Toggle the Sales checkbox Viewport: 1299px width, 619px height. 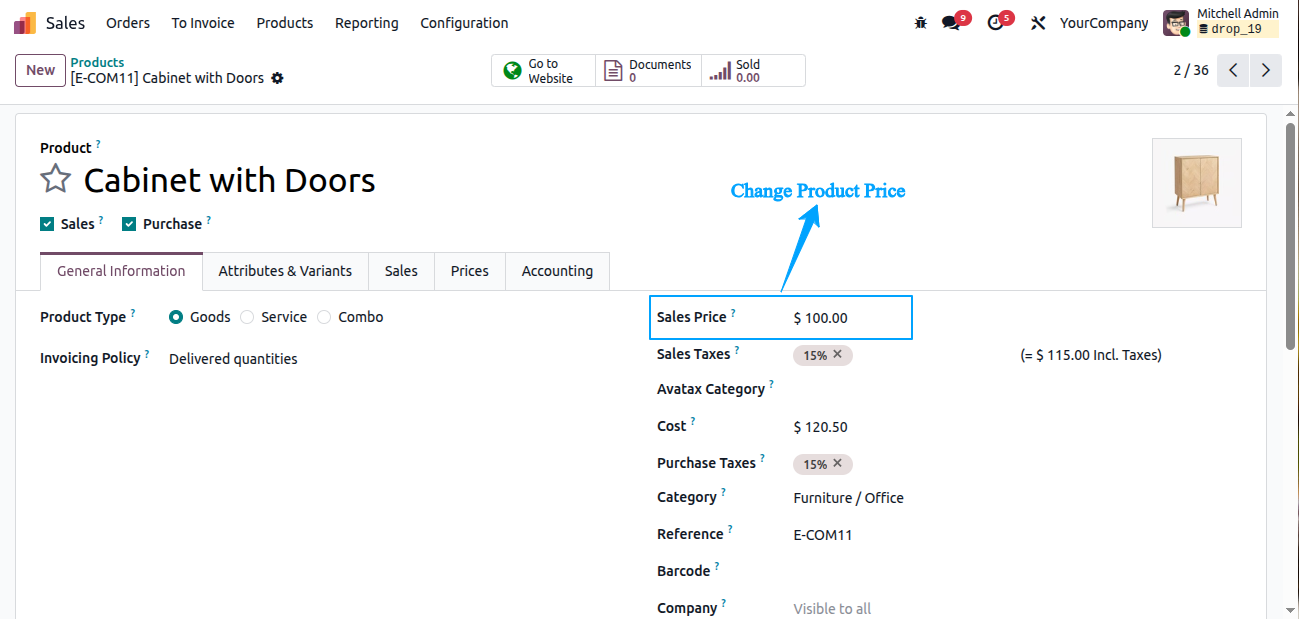pos(47,224)
